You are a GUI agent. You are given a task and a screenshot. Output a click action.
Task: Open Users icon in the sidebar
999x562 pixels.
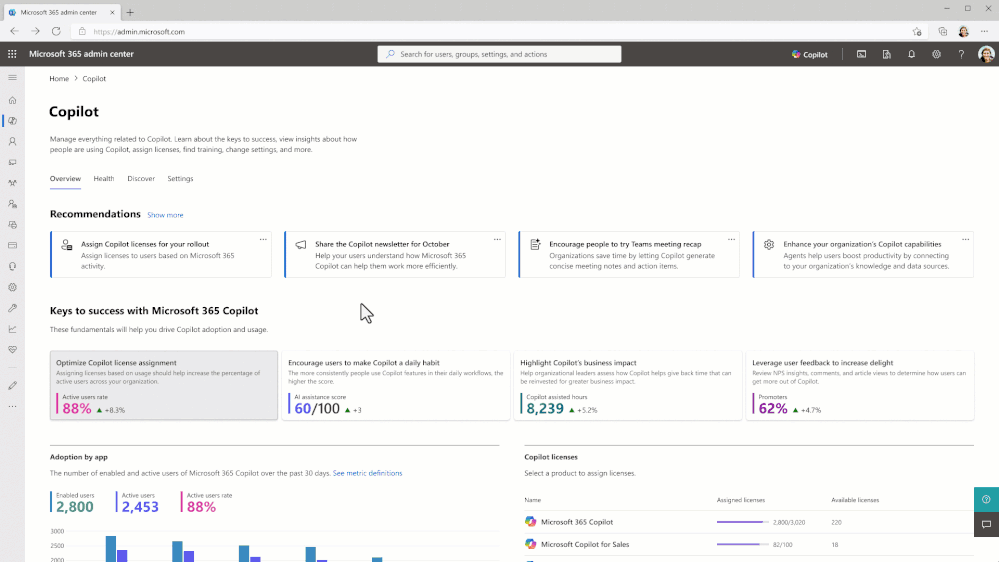(x=12, y=141)
